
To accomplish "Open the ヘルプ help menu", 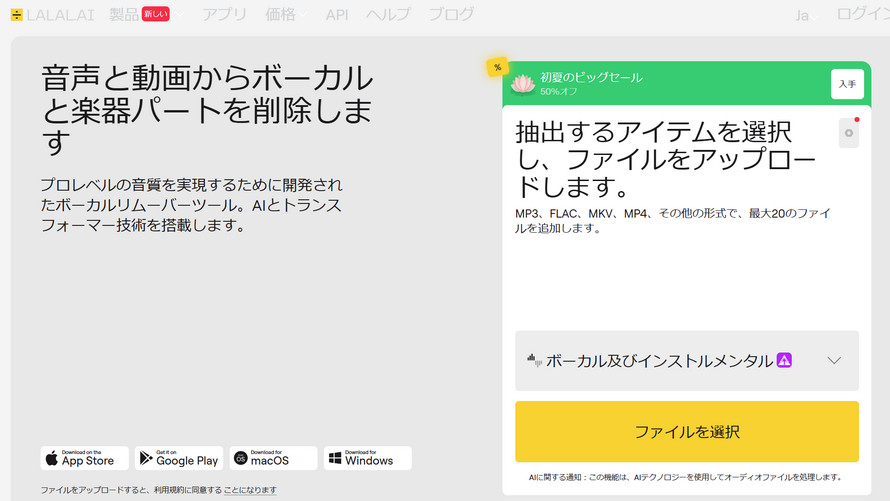I will coord(388,14).
